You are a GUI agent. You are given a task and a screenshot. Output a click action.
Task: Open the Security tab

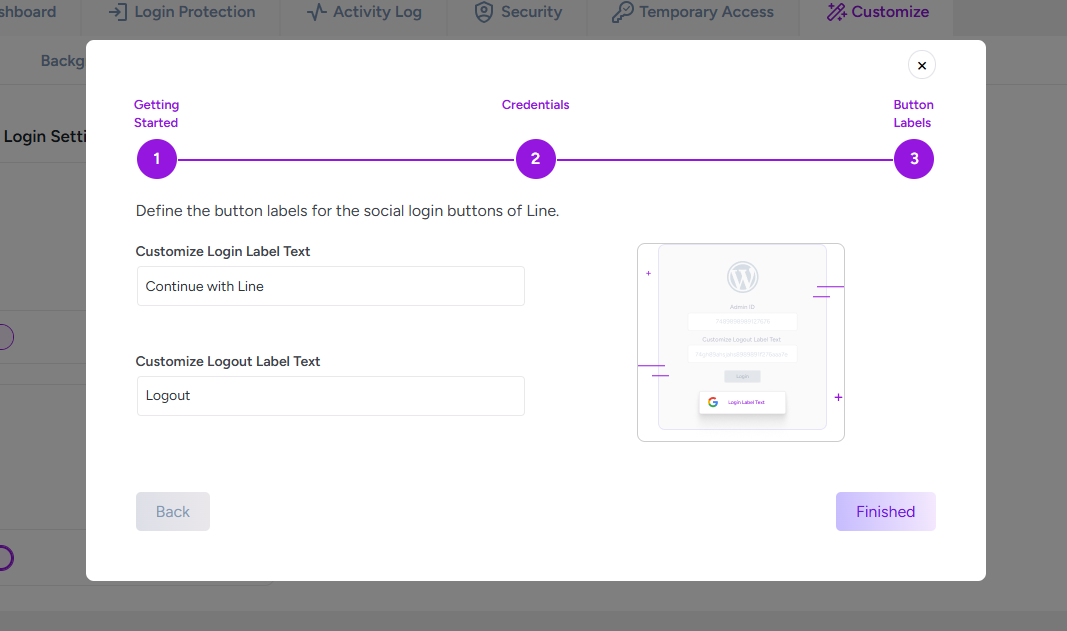(x=531, y=13)
